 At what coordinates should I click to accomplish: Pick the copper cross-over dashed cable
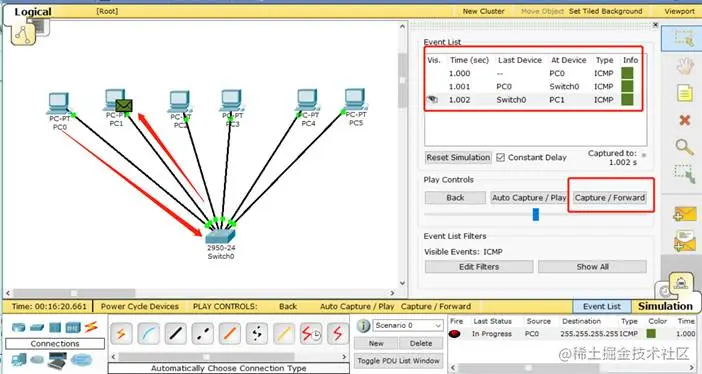pyautogui.click(x=203, y=334)
